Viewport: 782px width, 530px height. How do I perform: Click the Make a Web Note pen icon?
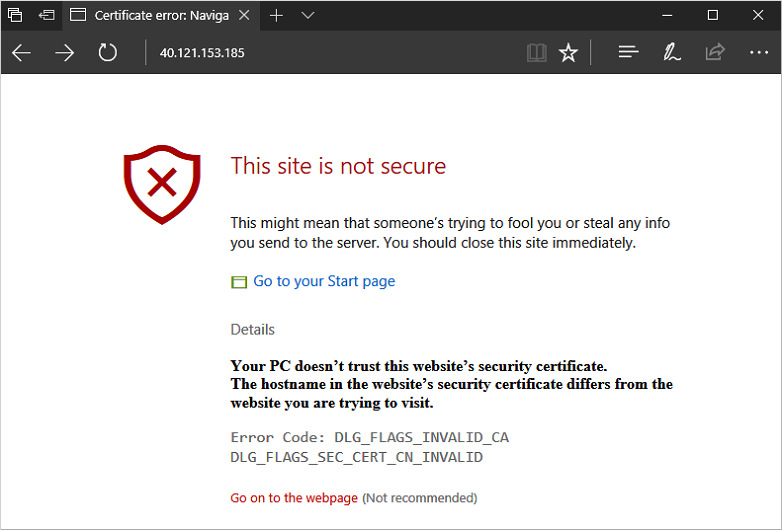click(672, 53)
